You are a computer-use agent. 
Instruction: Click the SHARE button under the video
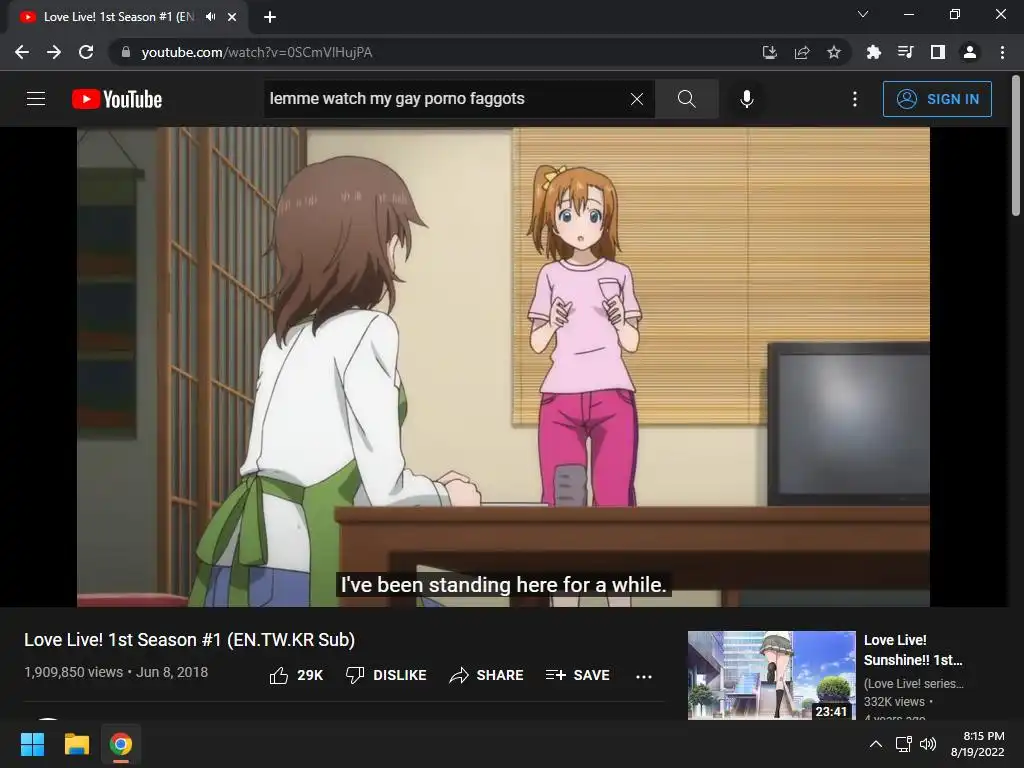coord(487,675)
